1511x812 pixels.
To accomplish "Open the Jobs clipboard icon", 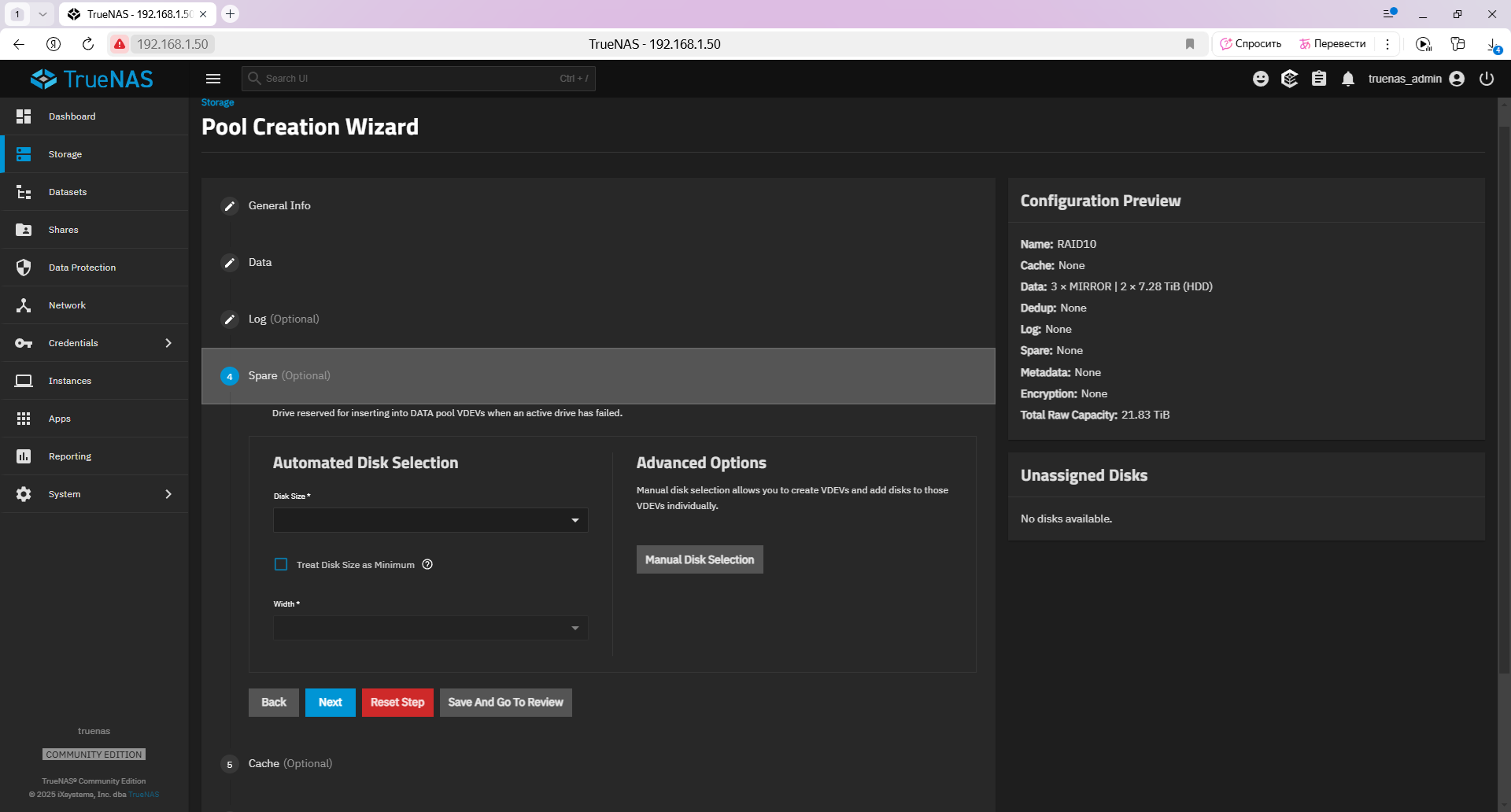I will [1319, 79].
